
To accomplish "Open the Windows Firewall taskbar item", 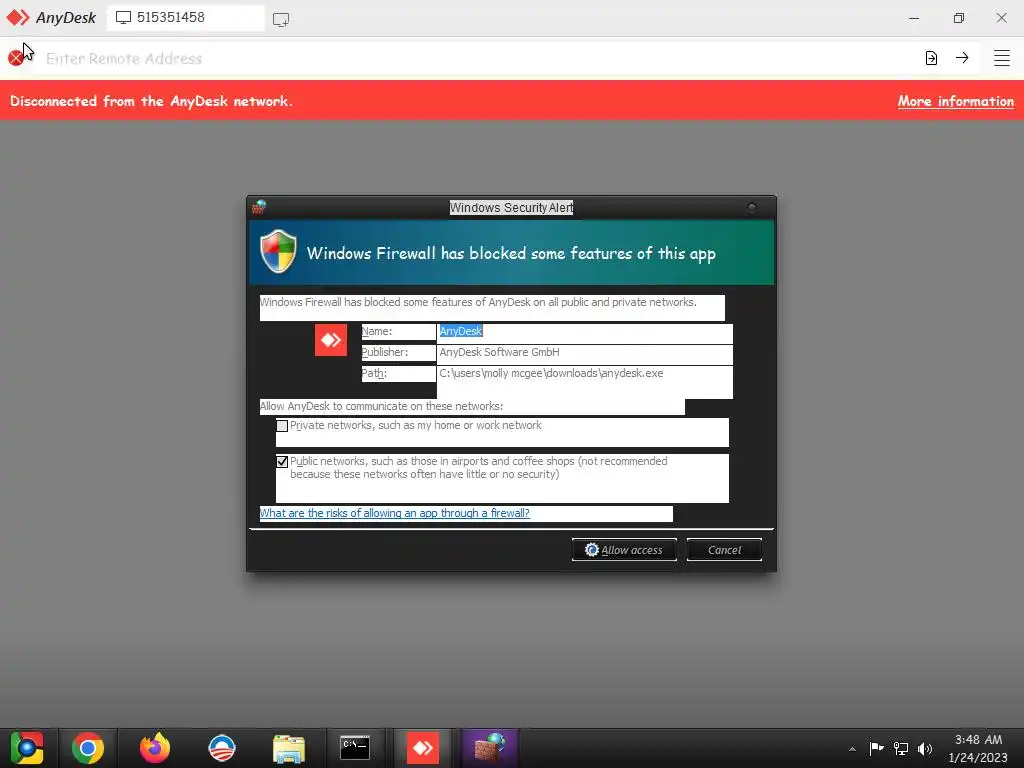I will (x=489, y=748).
